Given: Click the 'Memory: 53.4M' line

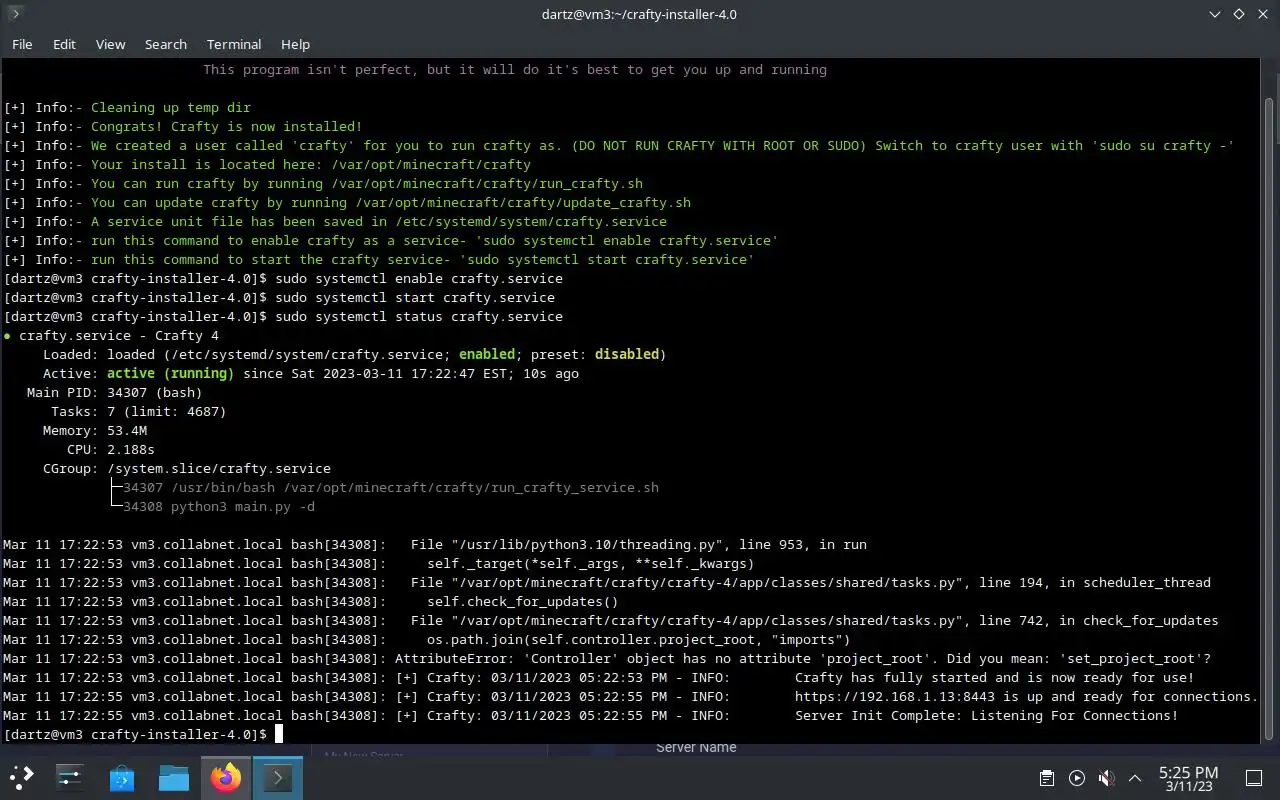Looking at the screenshot, I should point(95,430).
